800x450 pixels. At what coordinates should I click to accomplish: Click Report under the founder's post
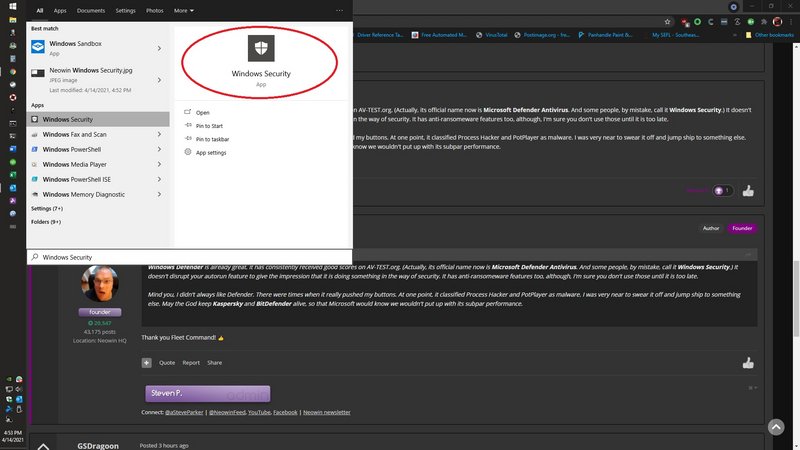click(191, 363)
